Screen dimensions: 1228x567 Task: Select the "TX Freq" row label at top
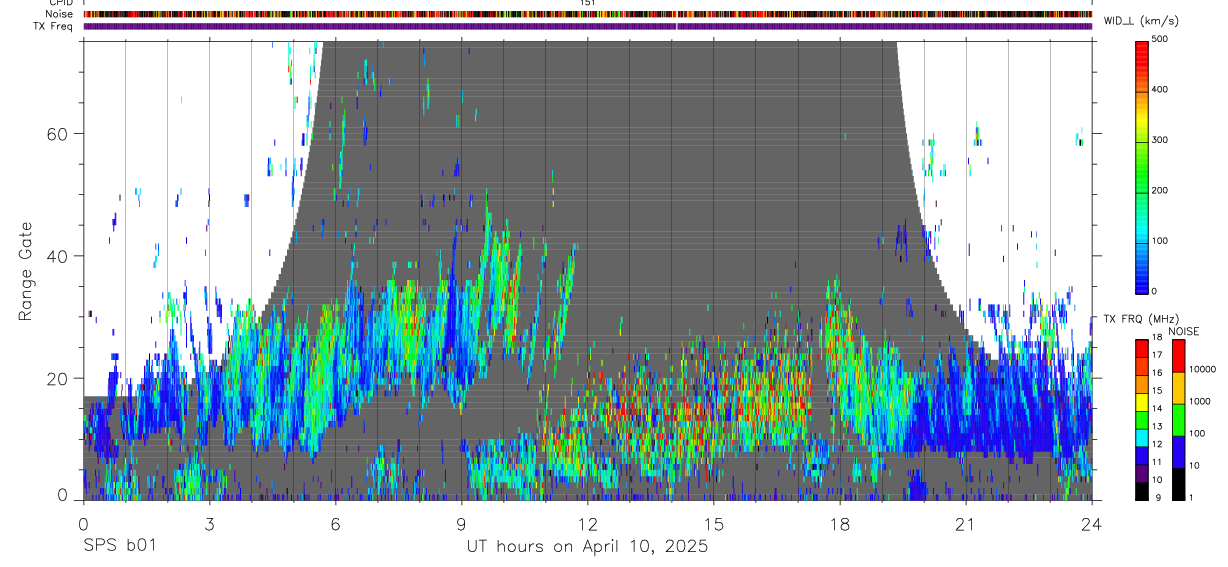click(x=55, y=26)
